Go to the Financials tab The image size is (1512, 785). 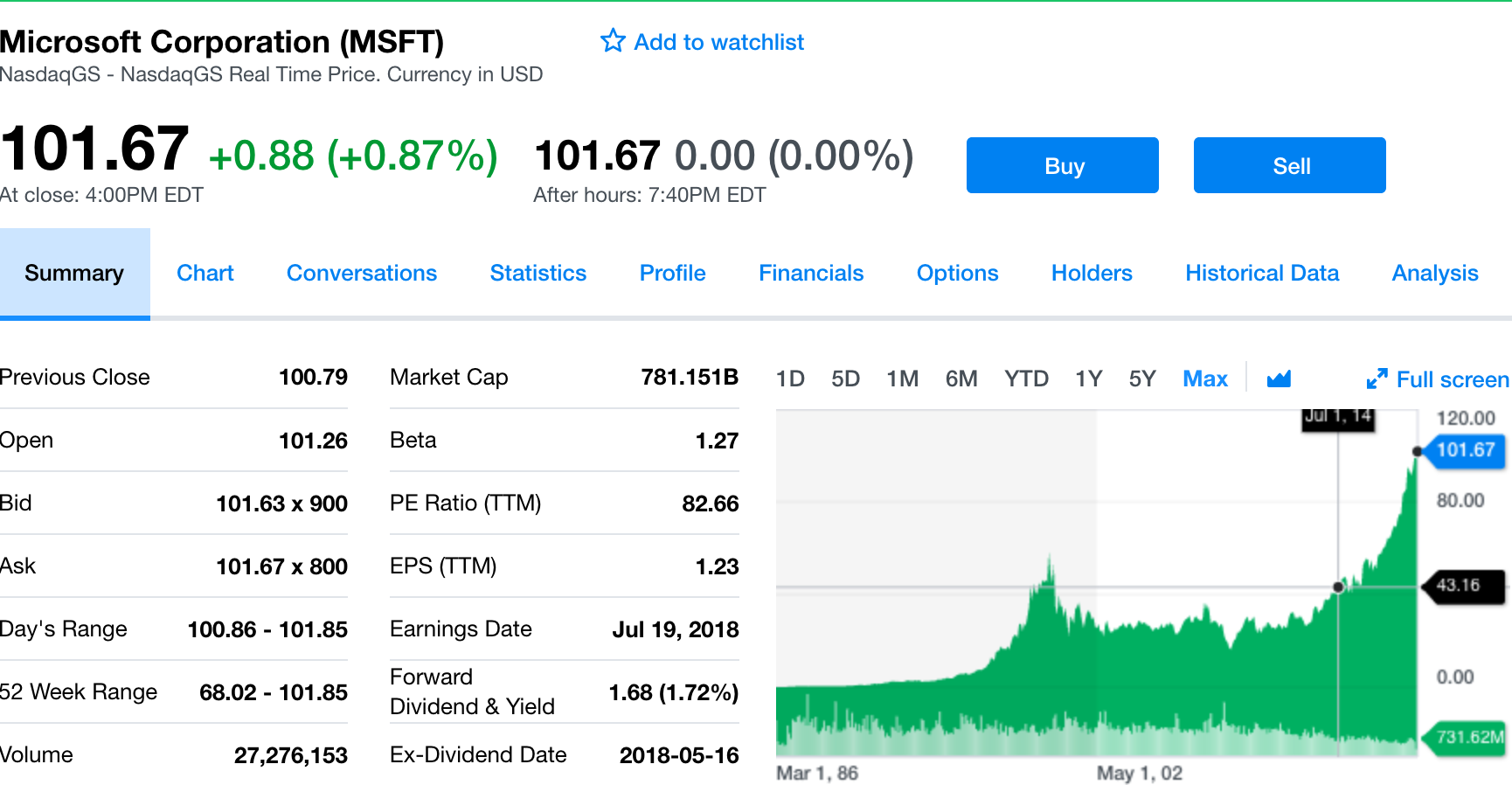pos(810,274)
